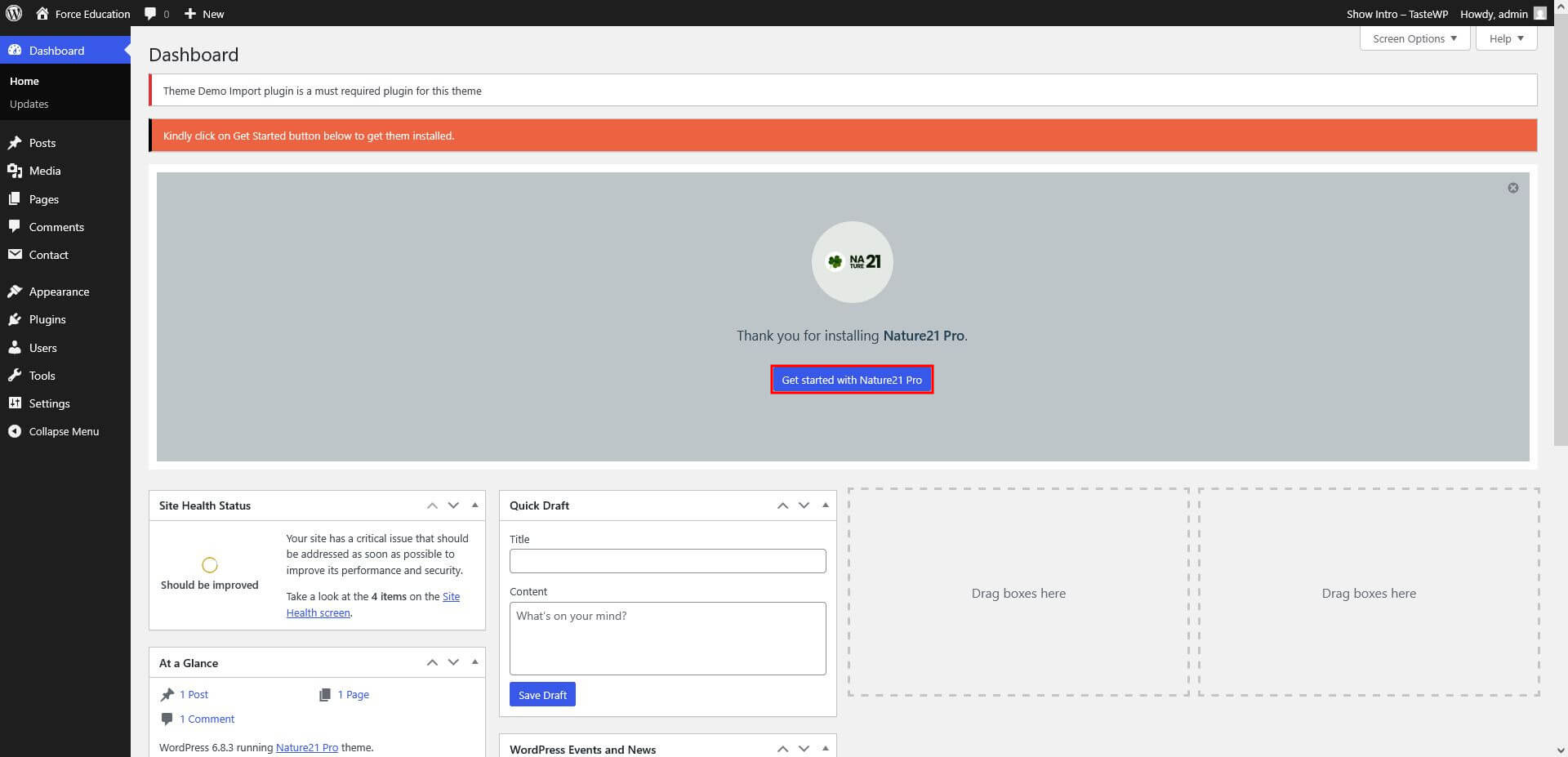Click the Plugins plug icon
The height and width of the screenshot is (757, 1568).
[x=15, y=319]
